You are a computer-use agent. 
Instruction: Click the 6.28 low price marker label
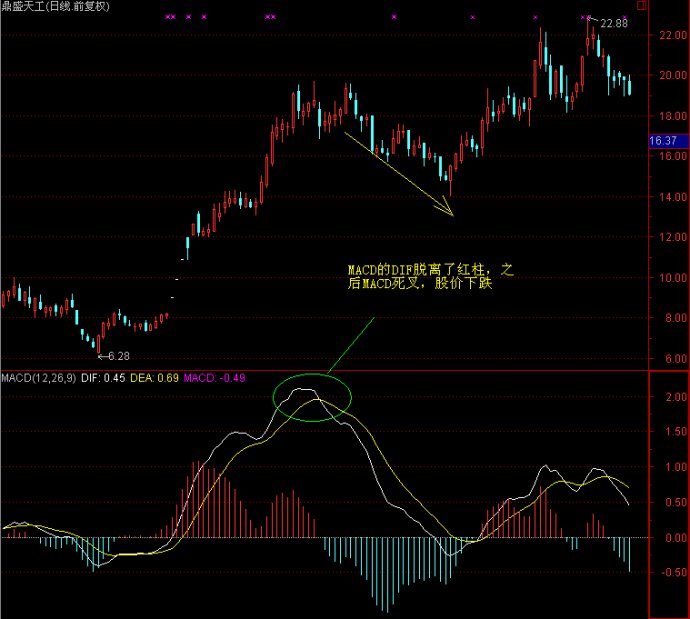[119, 356]
